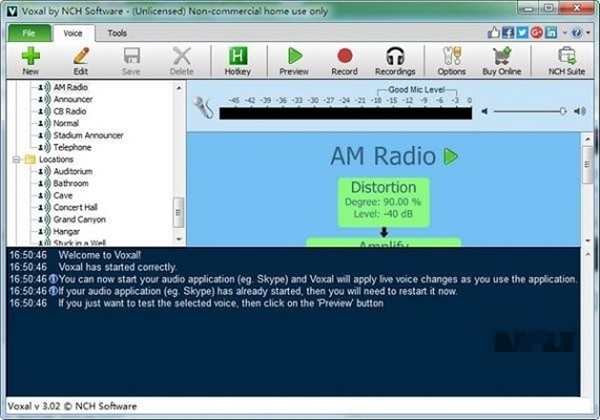Collapse the Locations folder in tree

17,159
